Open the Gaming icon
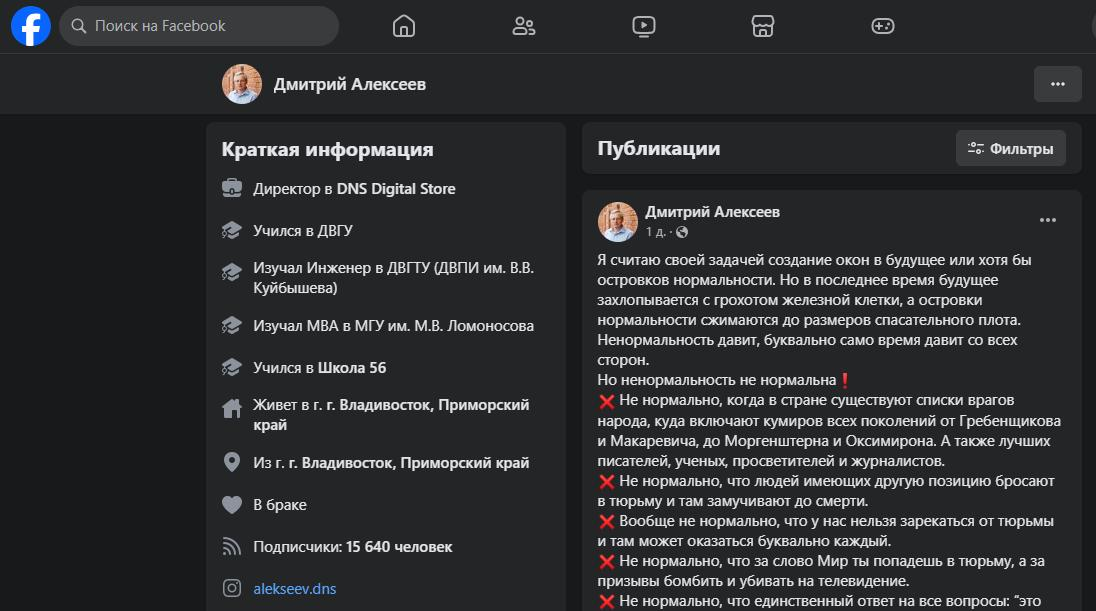 pyautogui.click(x=883, y=26)
